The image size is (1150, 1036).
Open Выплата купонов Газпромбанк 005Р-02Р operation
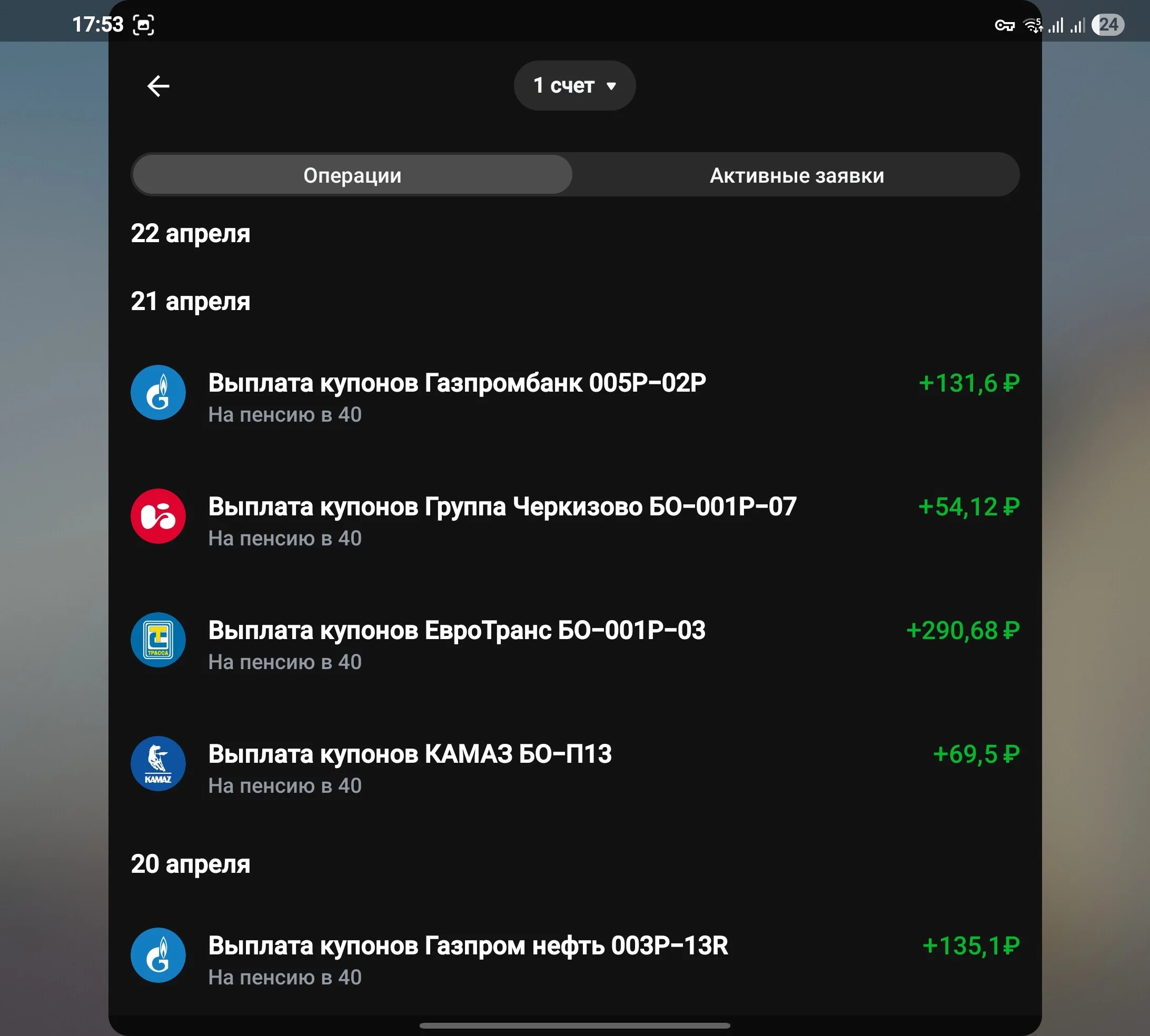(575, 397)
